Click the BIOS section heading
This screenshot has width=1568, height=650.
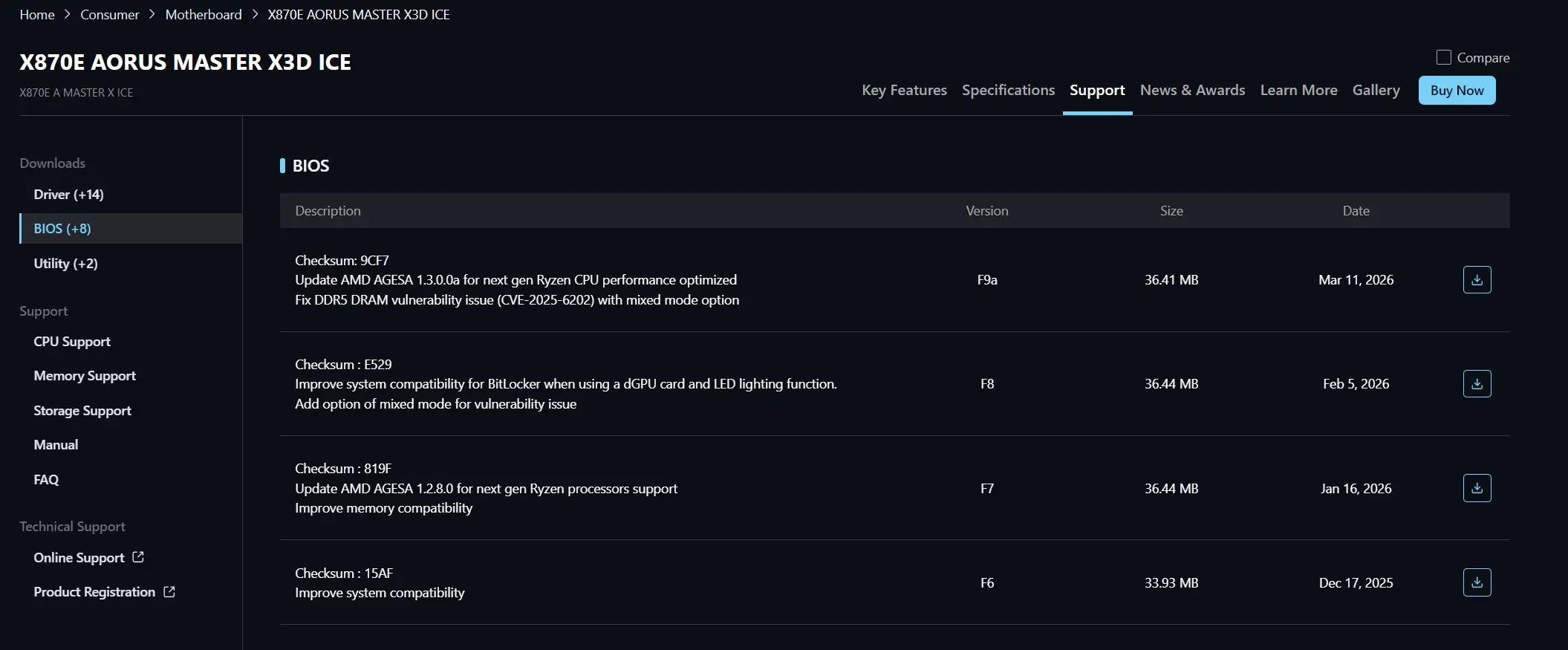(x=310, y=166)
